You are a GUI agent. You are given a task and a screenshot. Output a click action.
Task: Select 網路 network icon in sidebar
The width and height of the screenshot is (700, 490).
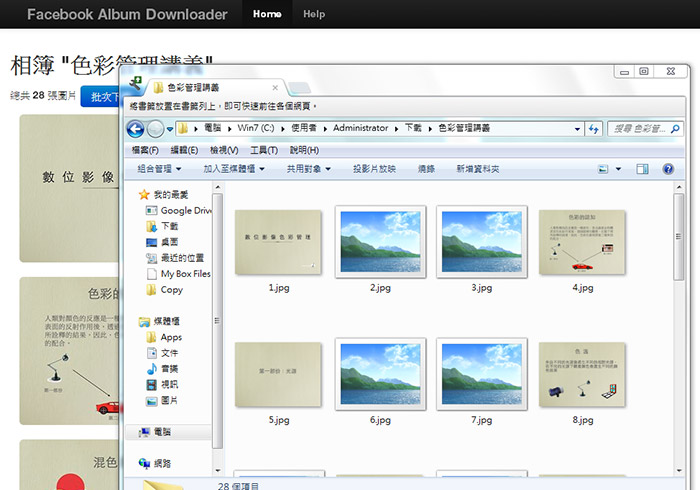click(x=144, y=463)
